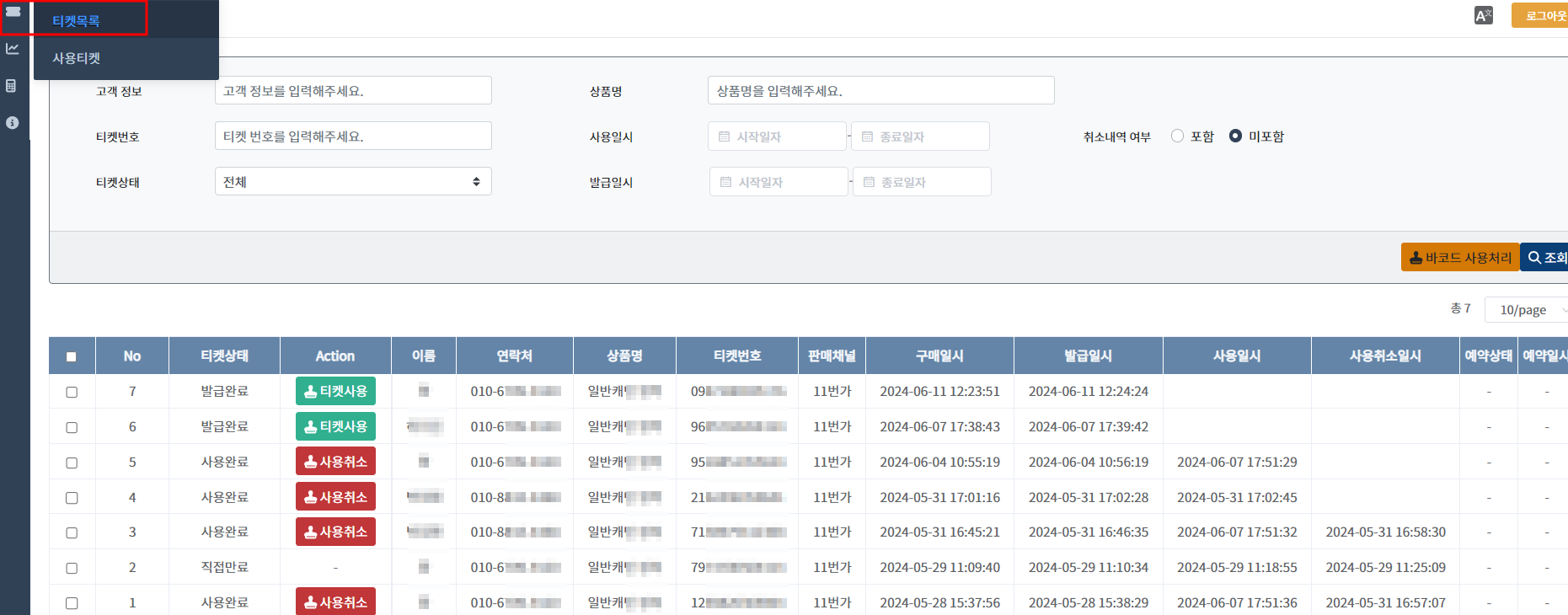Click cancel time 2024-05-31 16:58:30
The image size is (1568, 615).
pyautogui.click(x=1385, y=532)
